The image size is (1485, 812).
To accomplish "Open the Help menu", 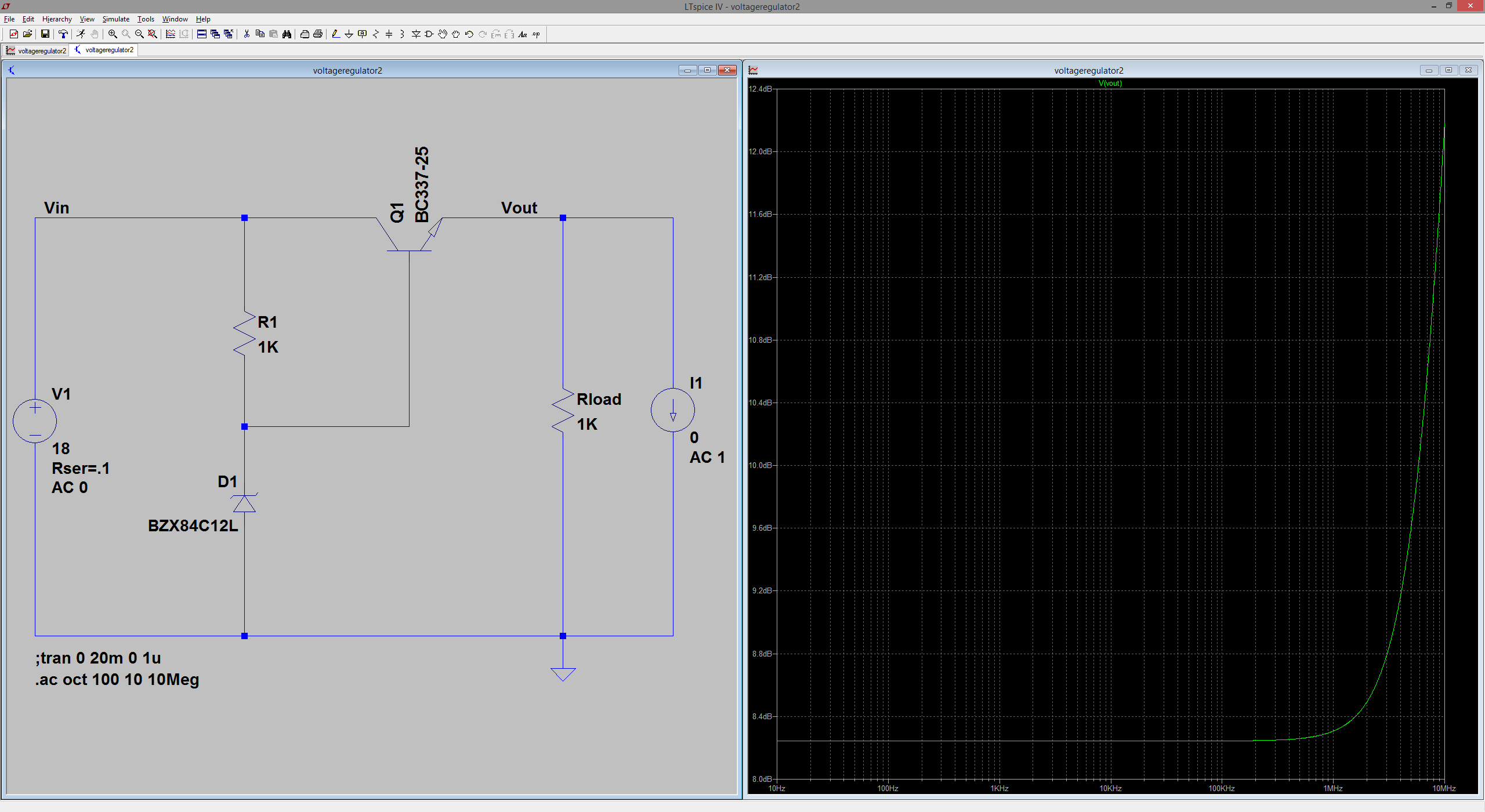I will point(203,19).
